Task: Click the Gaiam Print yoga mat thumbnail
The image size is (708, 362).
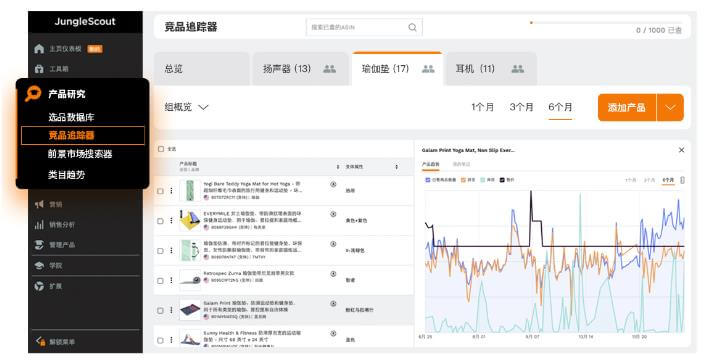Action: (190, 310)
